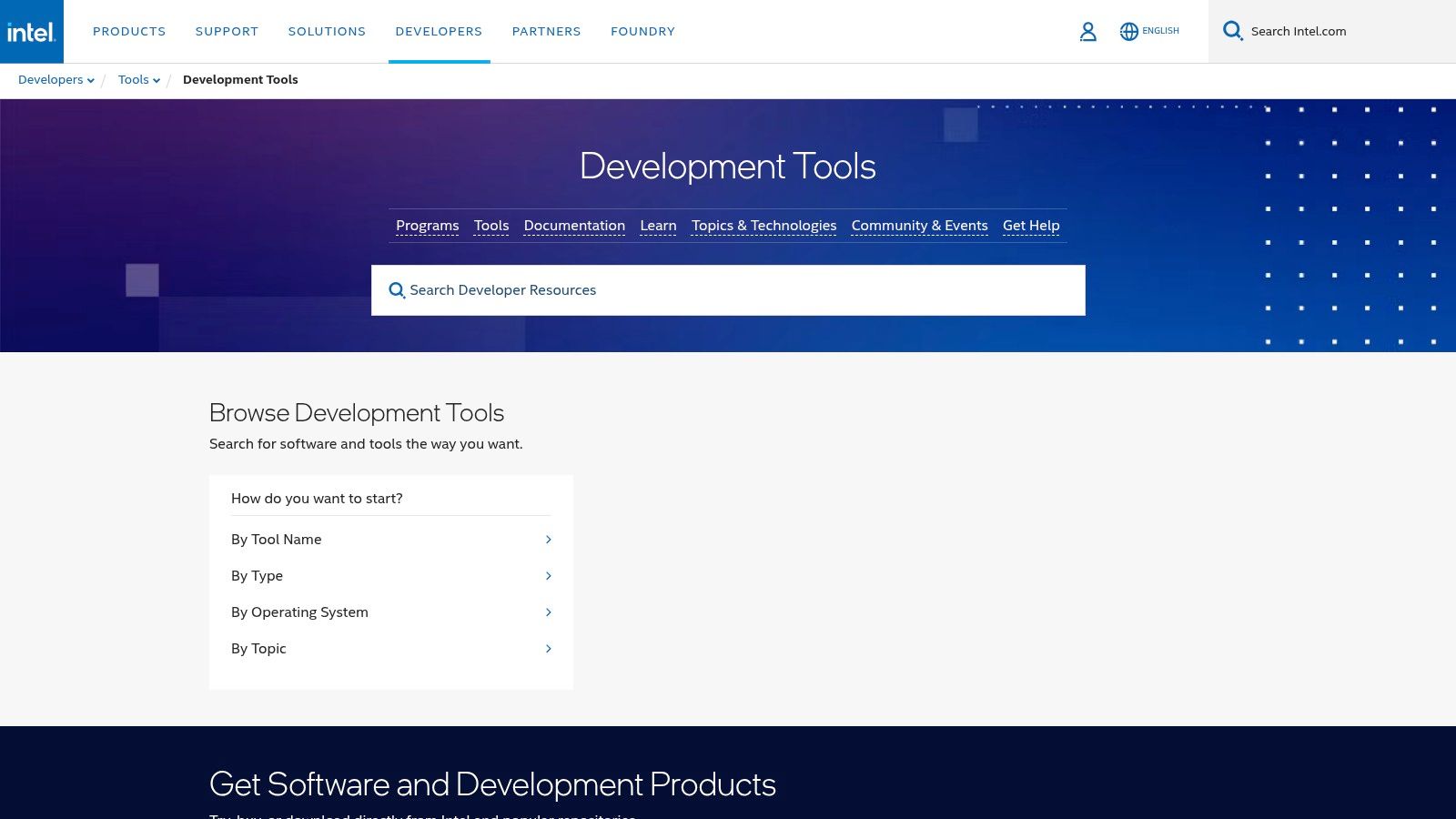This screenshot has height=819, width=1456.
Task: Open the Solutions menu
Action: click(327, 31)
